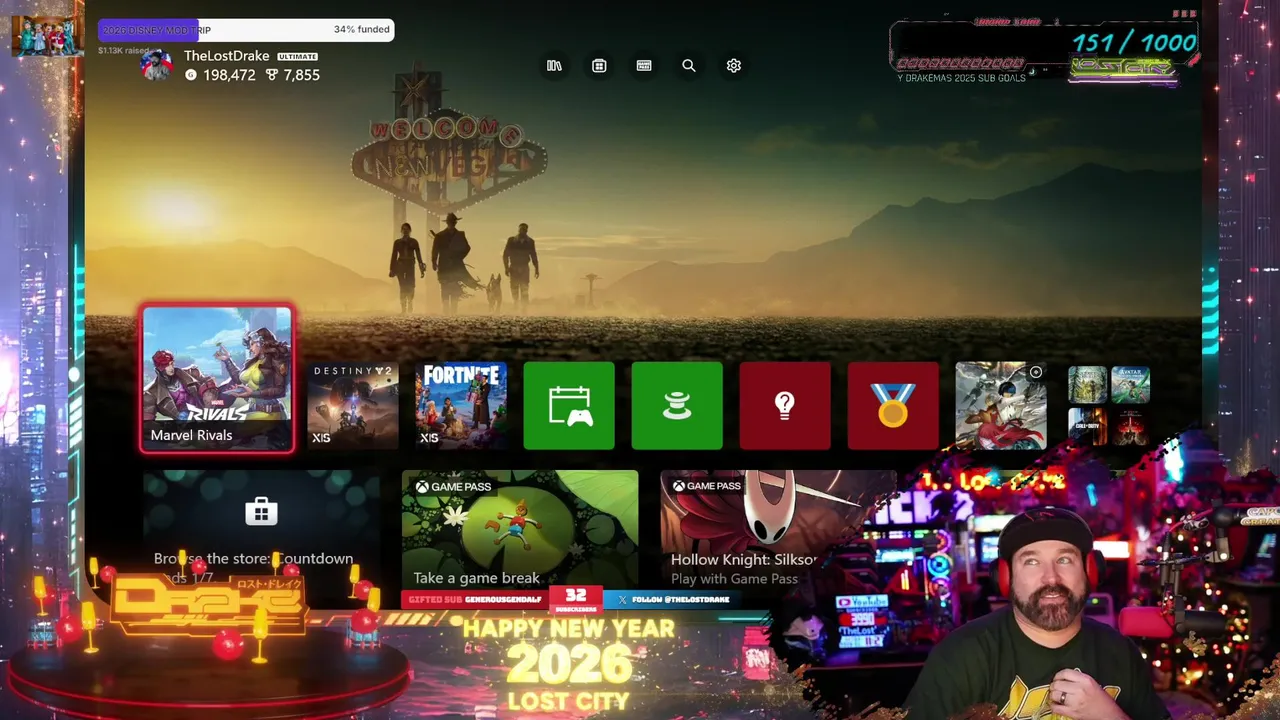
Task: Click the Disney characters thumbnail top-left
Action: pos(46,37)
